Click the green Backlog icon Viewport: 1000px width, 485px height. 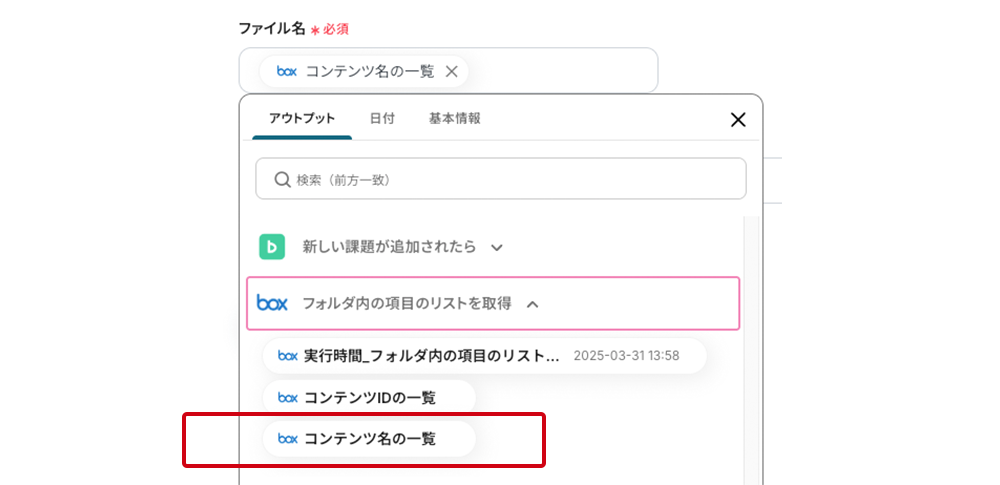pyautogui.click(x=272, y=246)
